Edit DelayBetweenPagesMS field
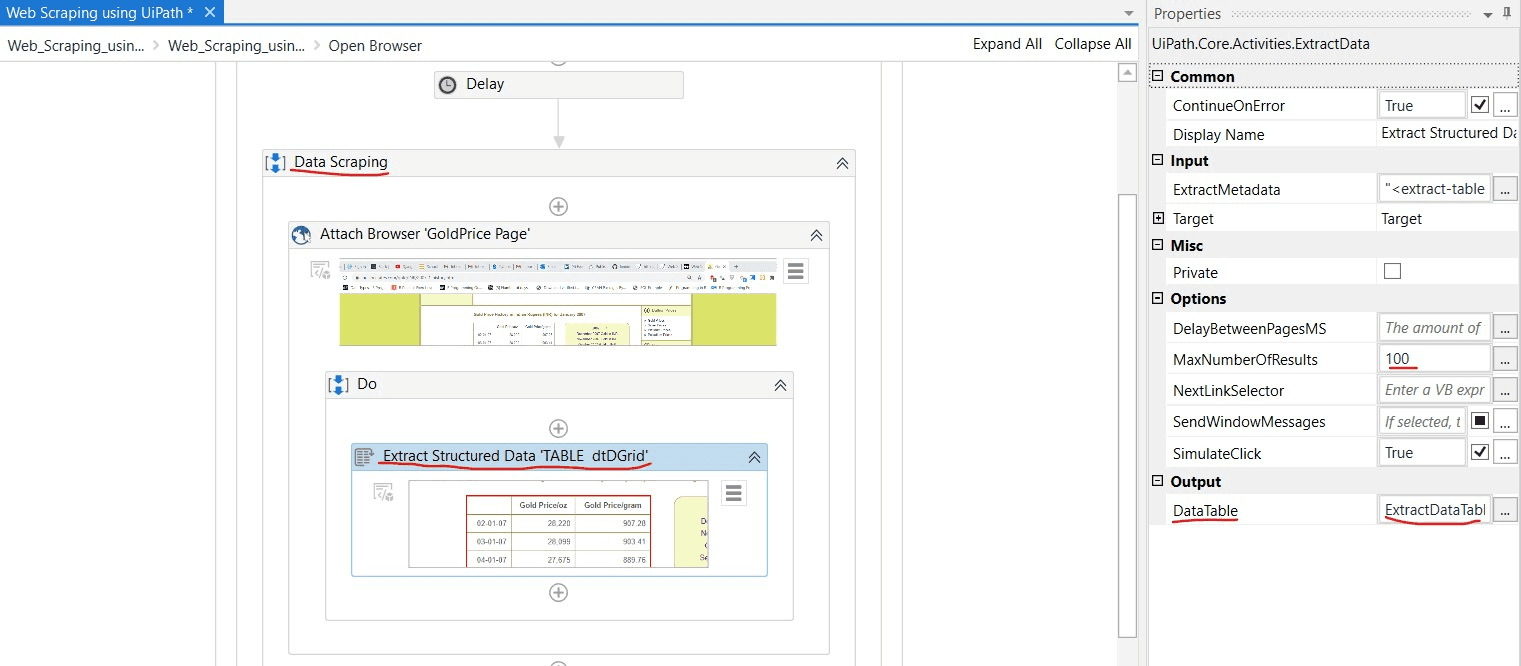Image resolution: width=1521 pixels, height=666 pixels. 1434,327
